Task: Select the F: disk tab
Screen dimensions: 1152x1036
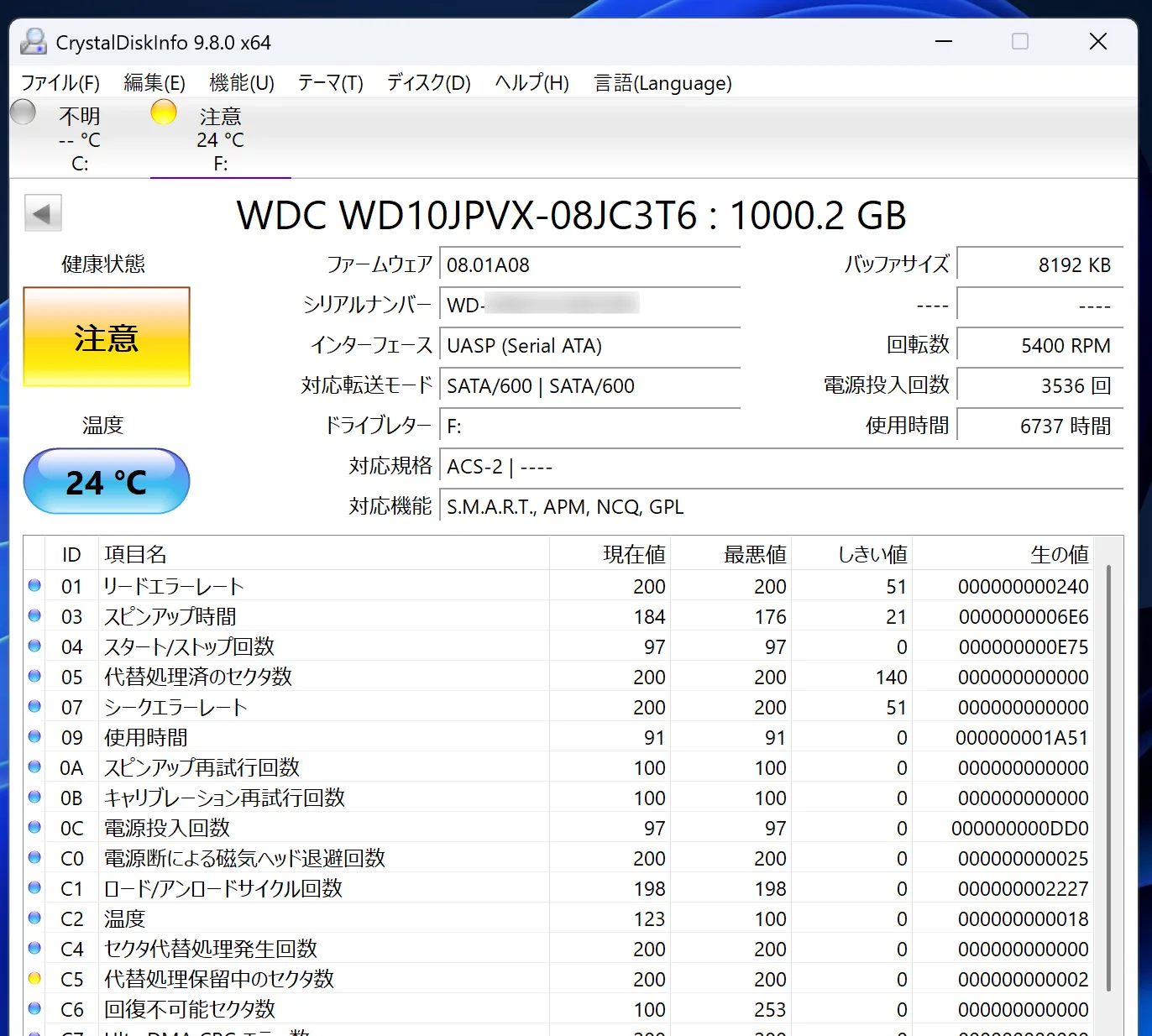Action: [220, 139]
